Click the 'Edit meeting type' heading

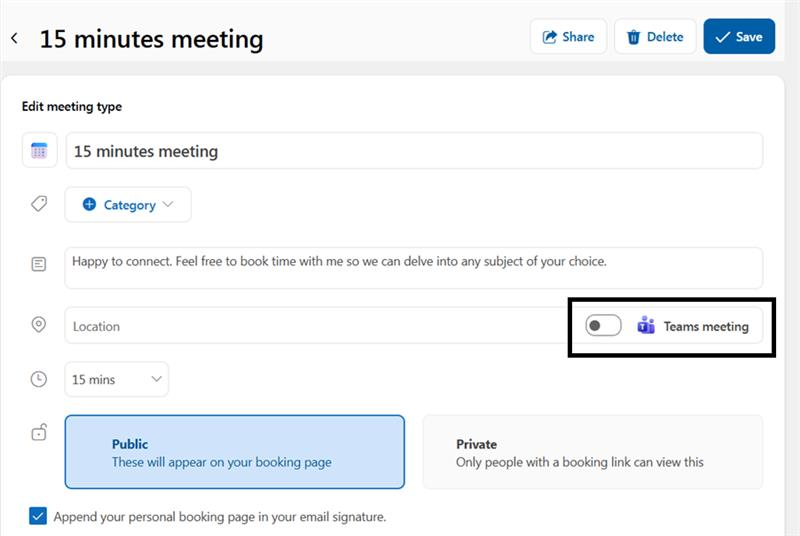pyautogui.click(x=72, y=106)
